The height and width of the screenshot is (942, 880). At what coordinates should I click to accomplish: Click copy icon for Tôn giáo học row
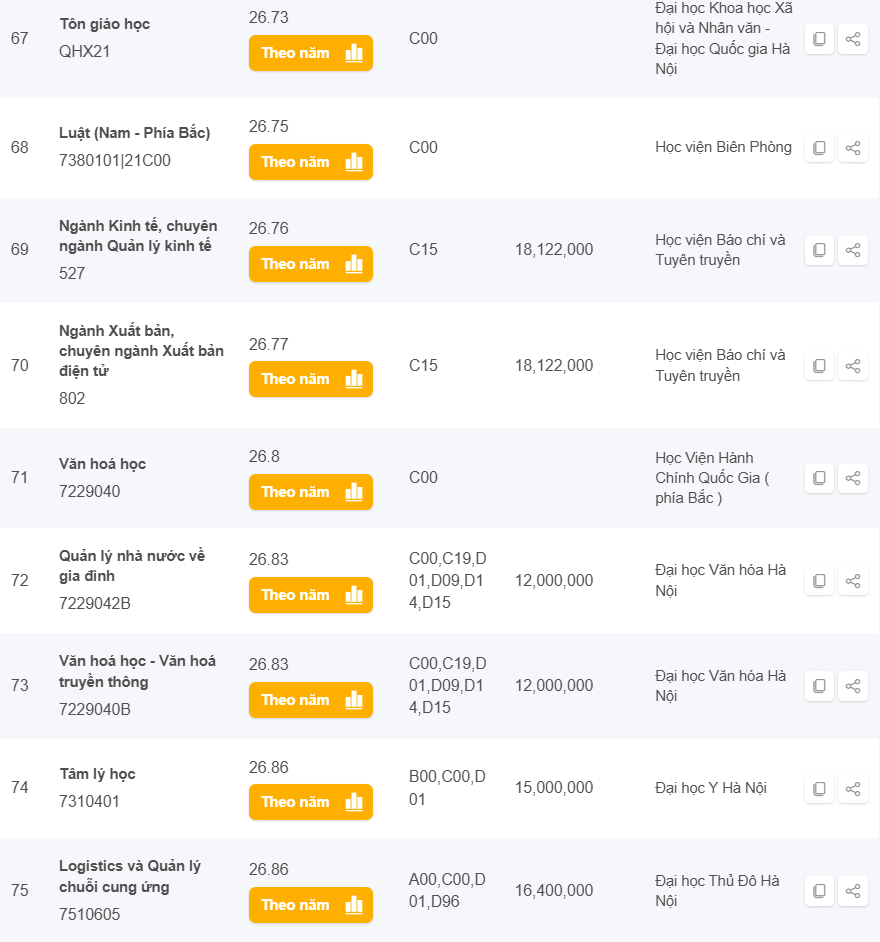coord(819,39)
